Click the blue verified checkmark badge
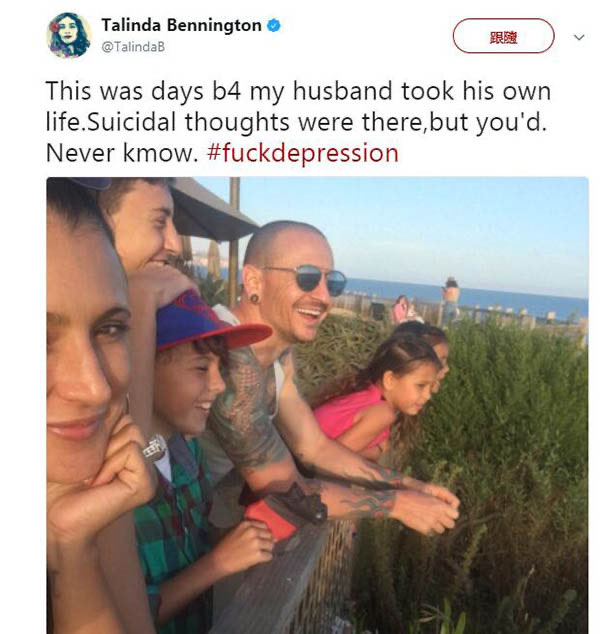 pyautogui.click(x=274, y=25)
